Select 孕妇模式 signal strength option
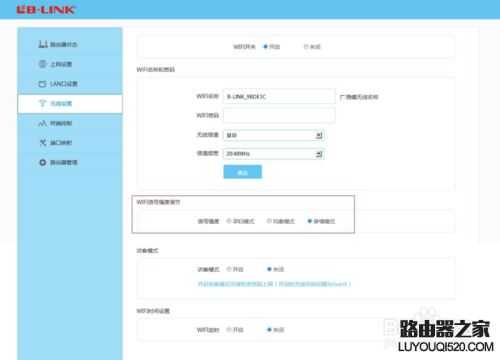Screen dimensions: 500x360 tap(229, 221)
